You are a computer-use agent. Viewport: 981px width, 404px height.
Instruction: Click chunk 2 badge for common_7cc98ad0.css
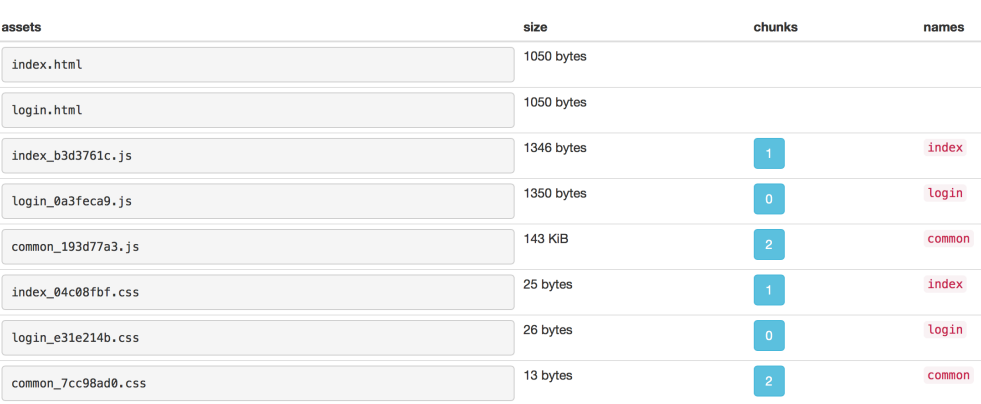pyautogui.click(x=769, y=381)
